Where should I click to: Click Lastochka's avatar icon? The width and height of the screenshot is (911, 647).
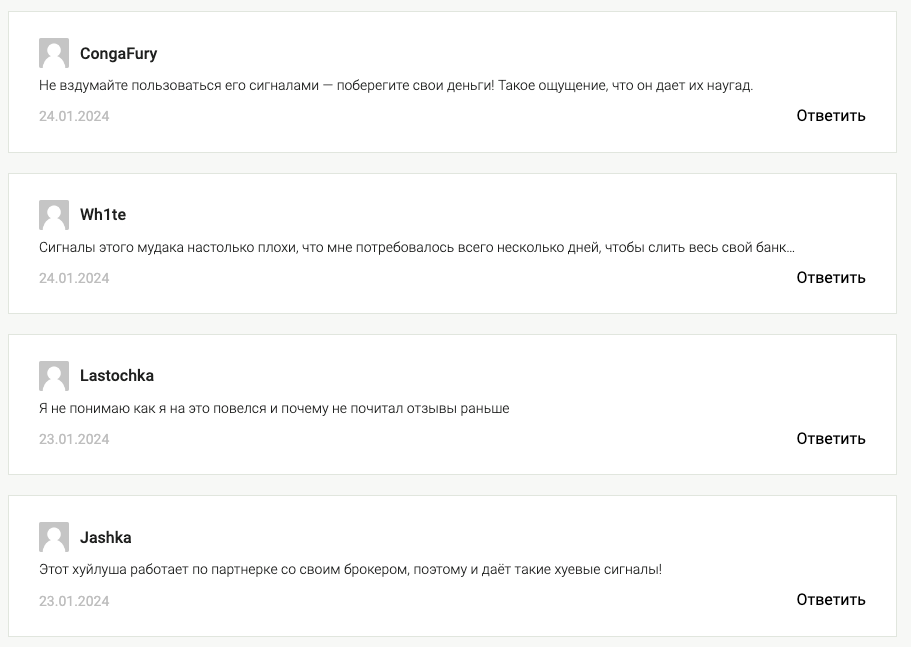click(x=54, y=376)
